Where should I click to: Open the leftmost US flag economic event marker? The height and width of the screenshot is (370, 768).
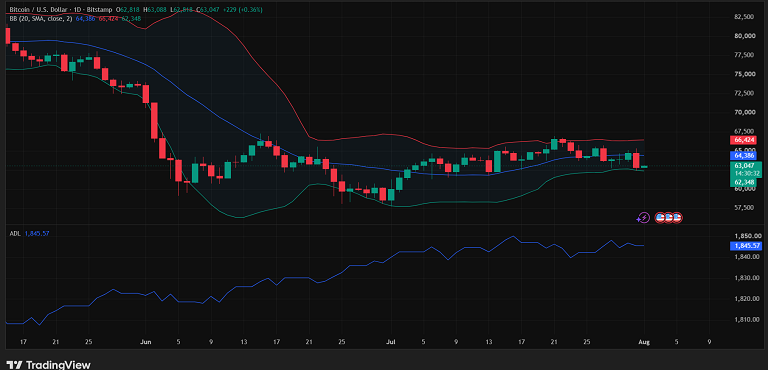(661, 217)
